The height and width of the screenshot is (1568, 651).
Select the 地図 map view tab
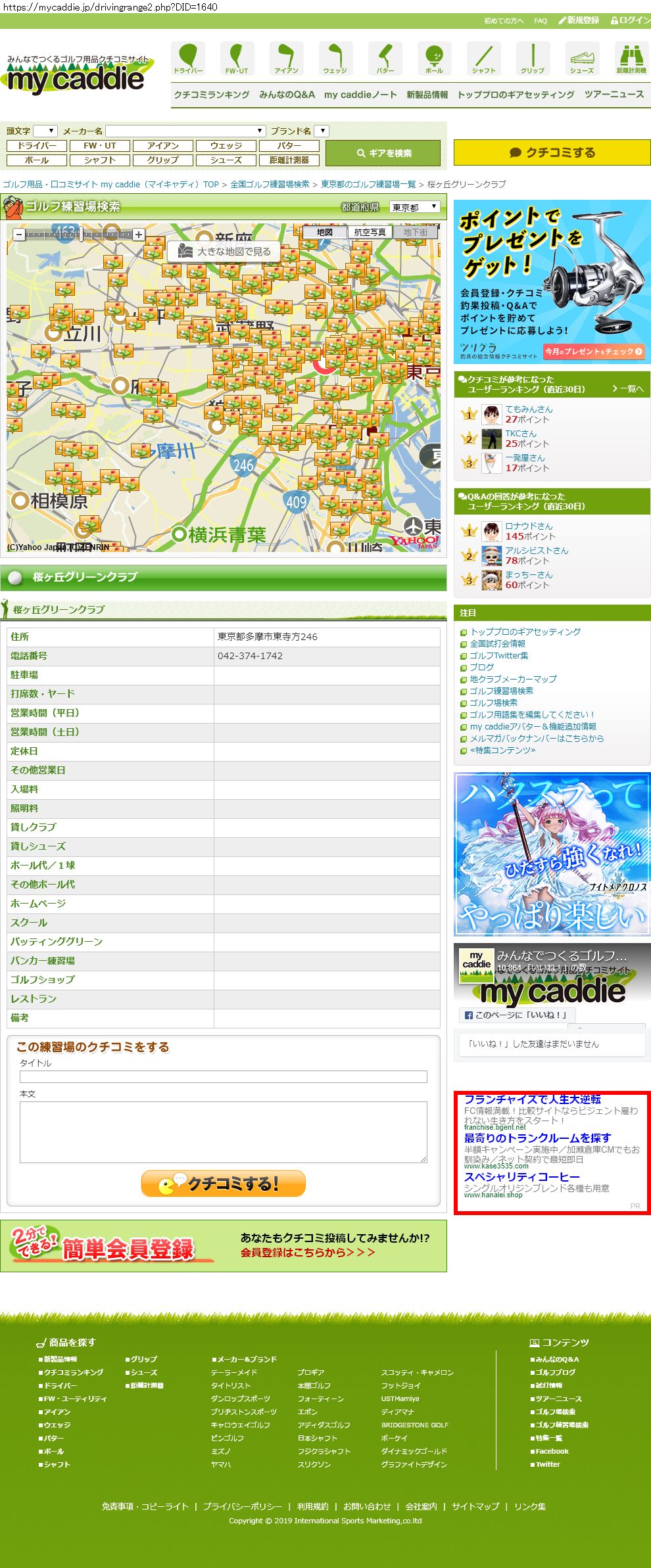pyautogui.click(x=325, y=232)
